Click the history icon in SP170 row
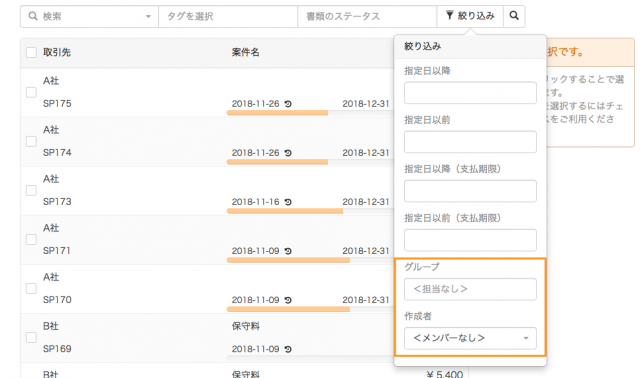640x378 pixels. pyautogui.click(x=288, y=300)
